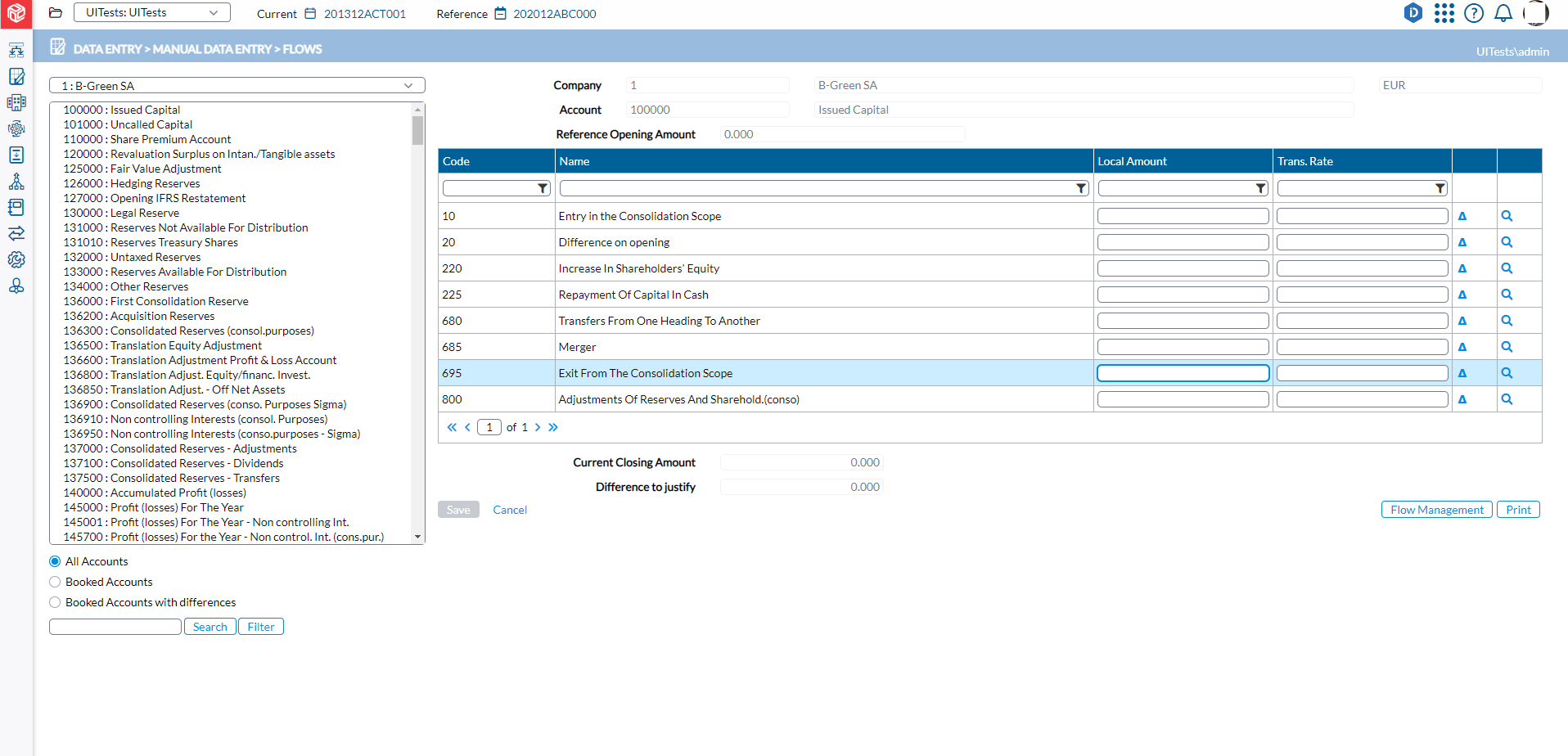The width and height of the screenshot is (1568, 756).
Task: Open the Name column filter funnel
Action: coord(1081,188)
